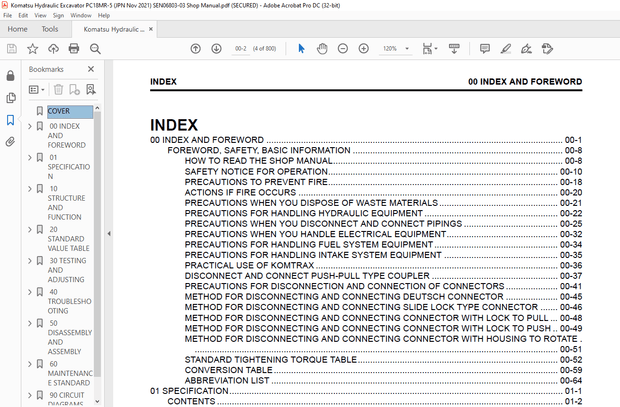This screenshot has width=620, height=407.
Task: Go to next page arrow icon
Action: coord(216,49)
